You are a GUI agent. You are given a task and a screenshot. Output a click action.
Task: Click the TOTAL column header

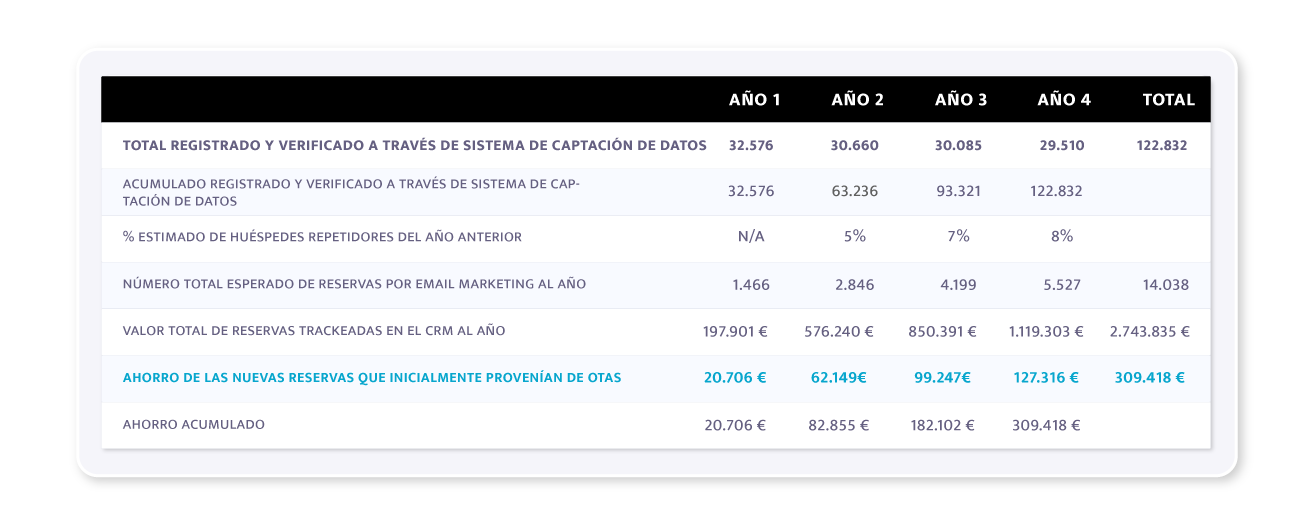pos(1169,100)
